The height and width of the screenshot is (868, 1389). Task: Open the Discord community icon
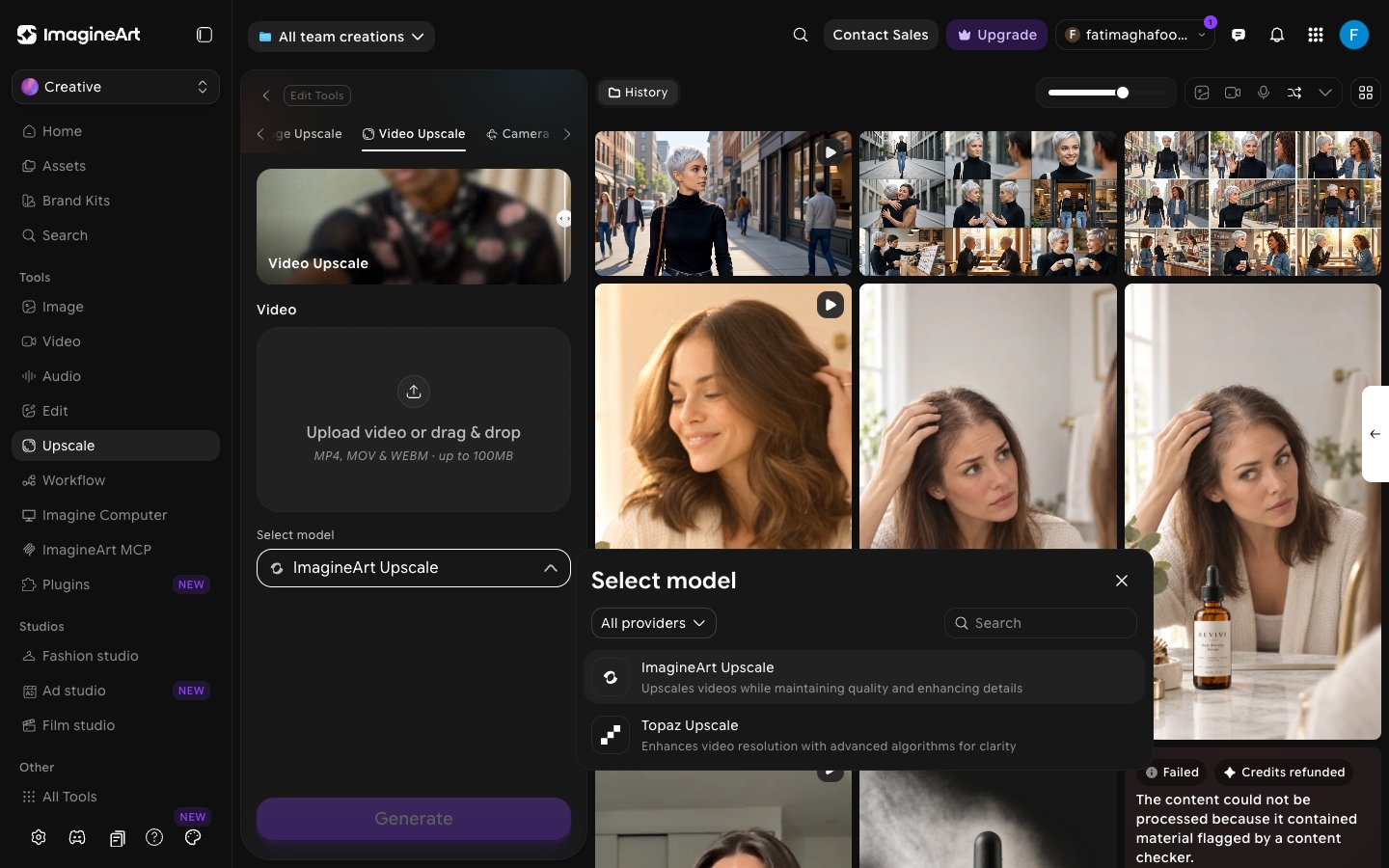(x=77, y=837)
